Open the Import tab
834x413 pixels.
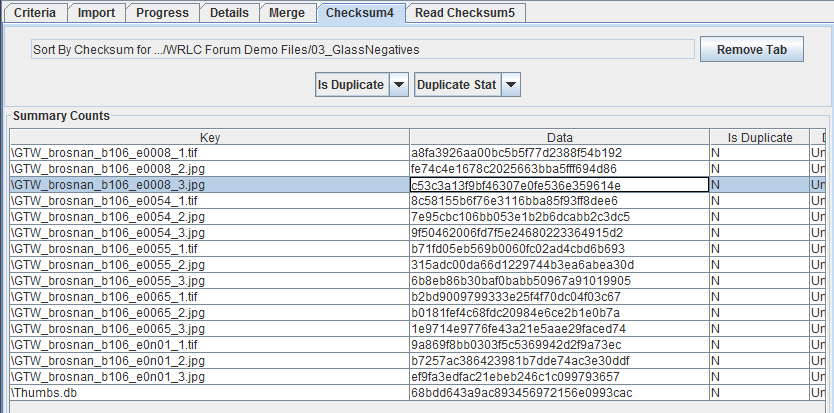pyautogui.click(x=97, y=13)
